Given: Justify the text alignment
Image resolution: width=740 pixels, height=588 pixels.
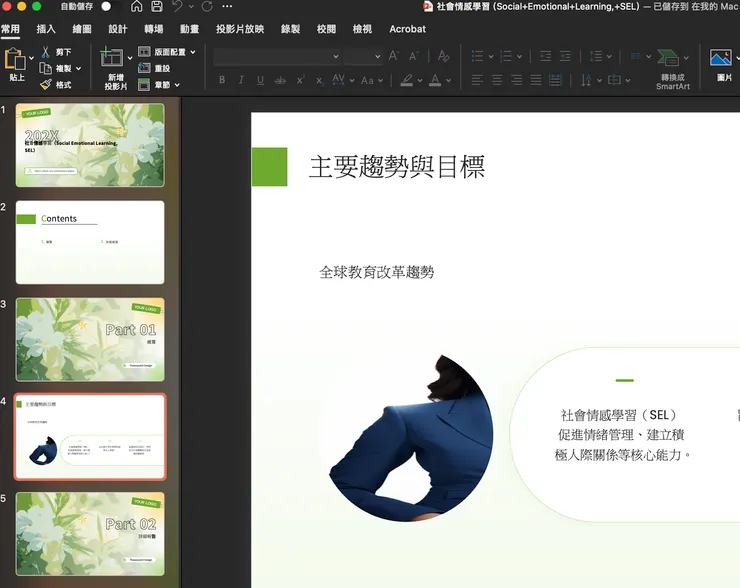Looking at the screenshot, I should (536, 80).
